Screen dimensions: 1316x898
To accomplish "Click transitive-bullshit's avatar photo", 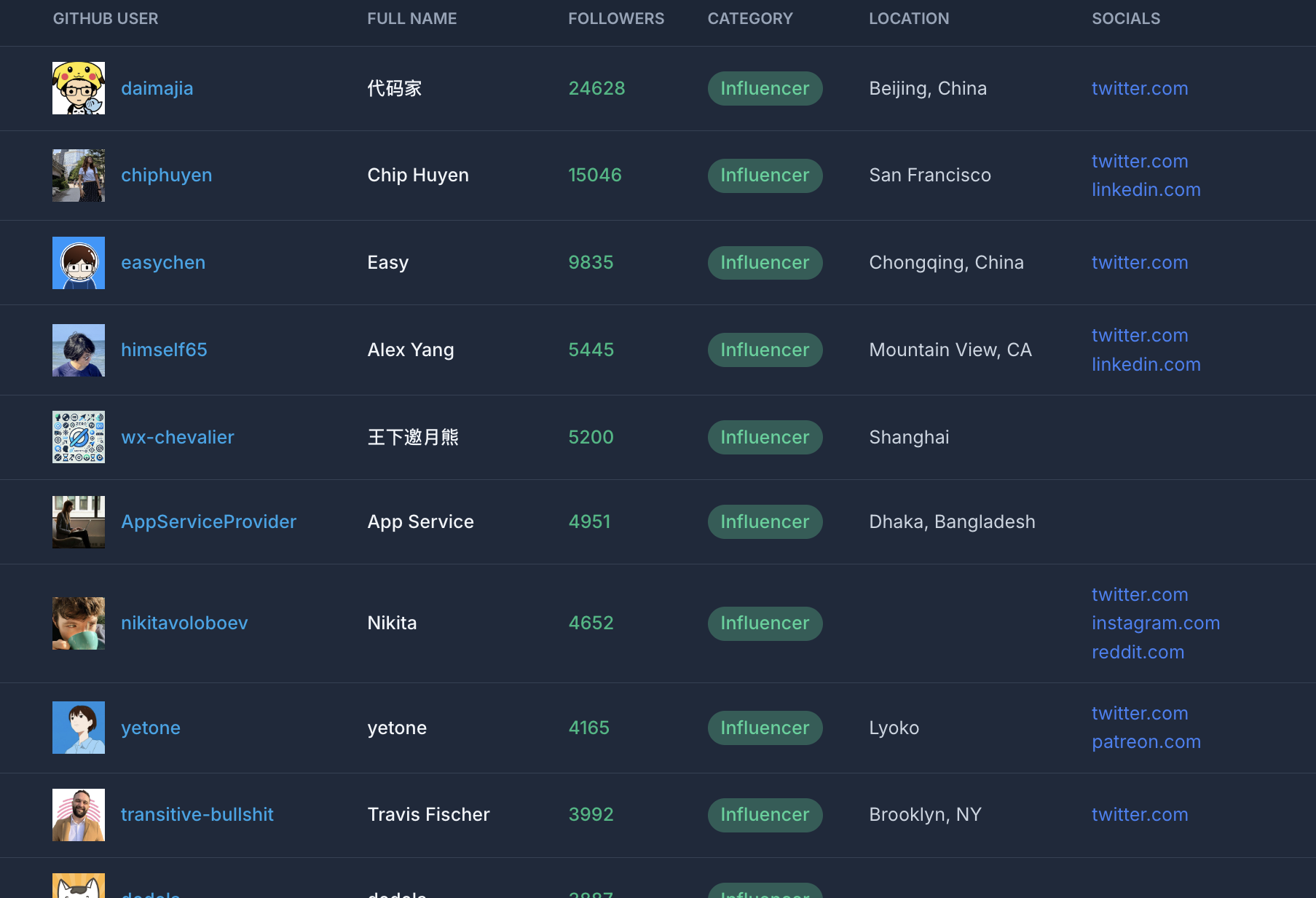I will tap(79, 815).
